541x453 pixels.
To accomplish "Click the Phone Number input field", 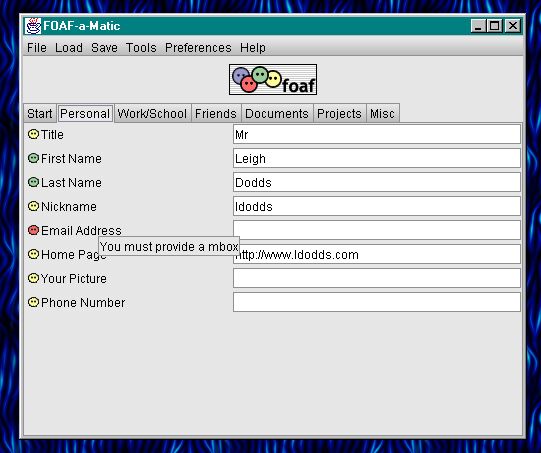I will [377, 302].
